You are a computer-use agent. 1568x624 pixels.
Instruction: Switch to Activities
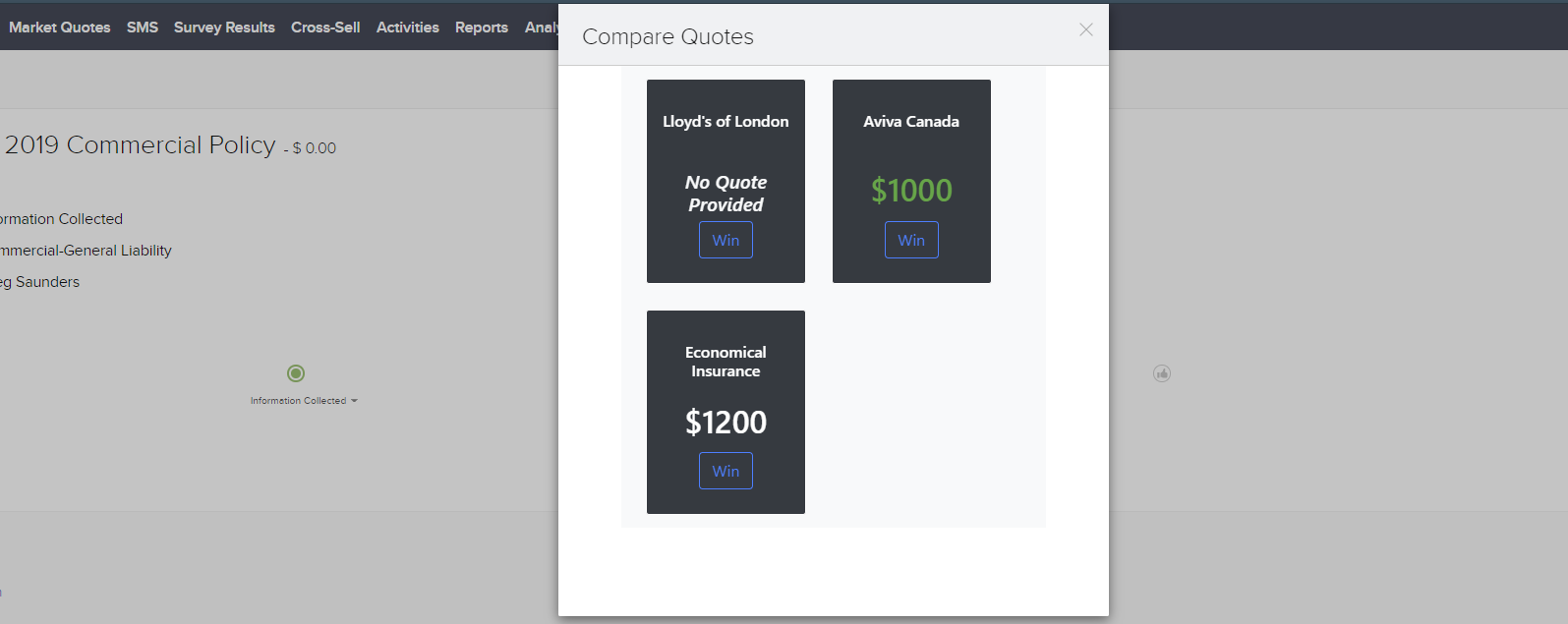(408, 28)
